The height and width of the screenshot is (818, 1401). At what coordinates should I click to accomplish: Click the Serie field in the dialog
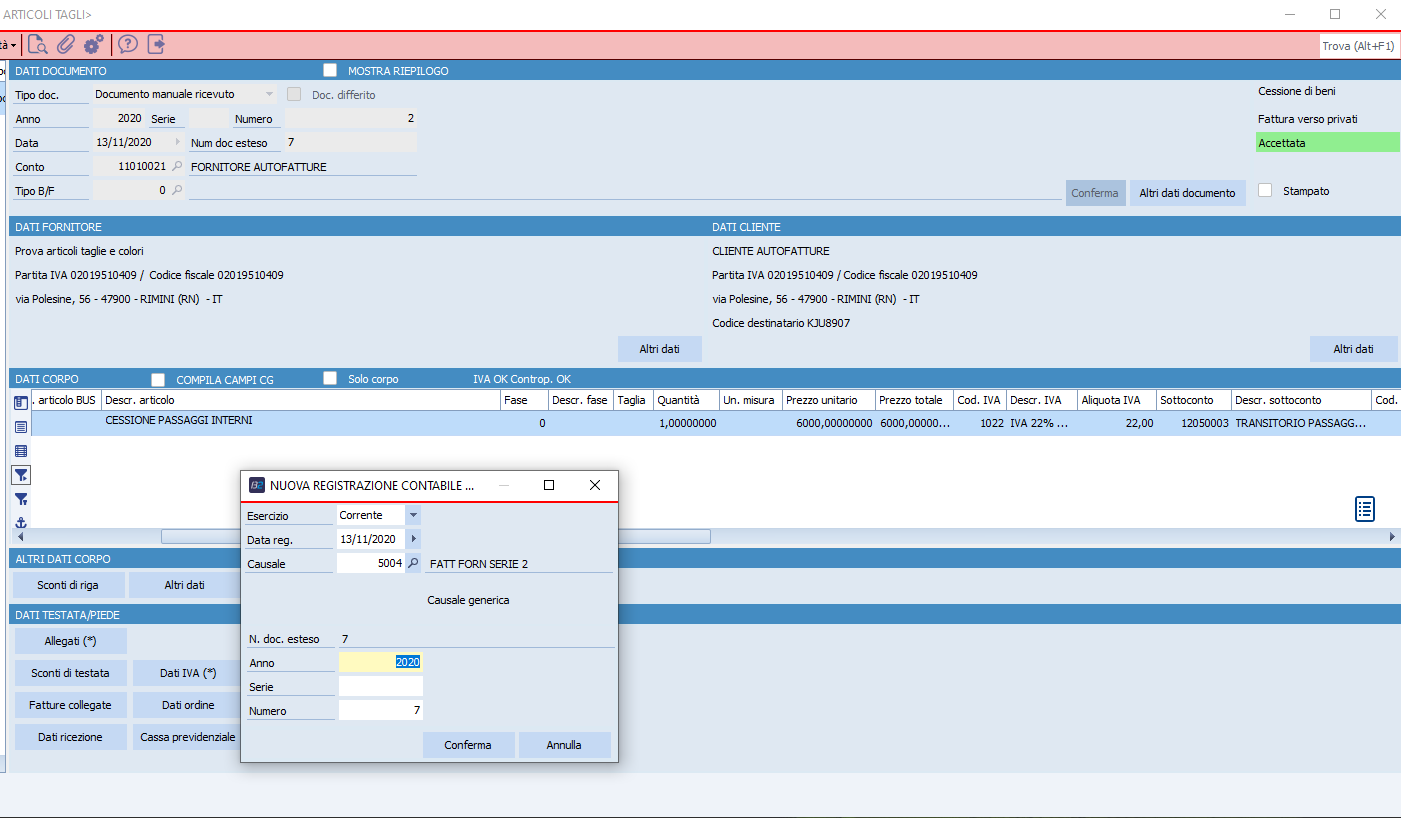click(x=380, y=686)
